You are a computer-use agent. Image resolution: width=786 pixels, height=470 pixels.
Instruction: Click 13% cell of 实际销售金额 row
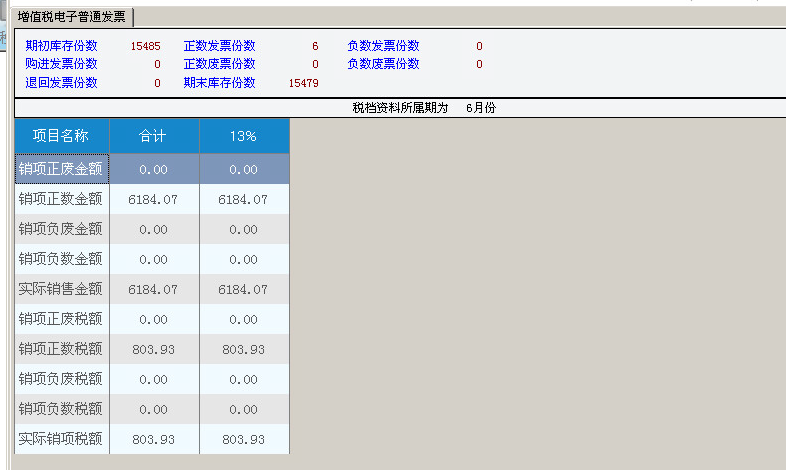(x=243, y=290)
